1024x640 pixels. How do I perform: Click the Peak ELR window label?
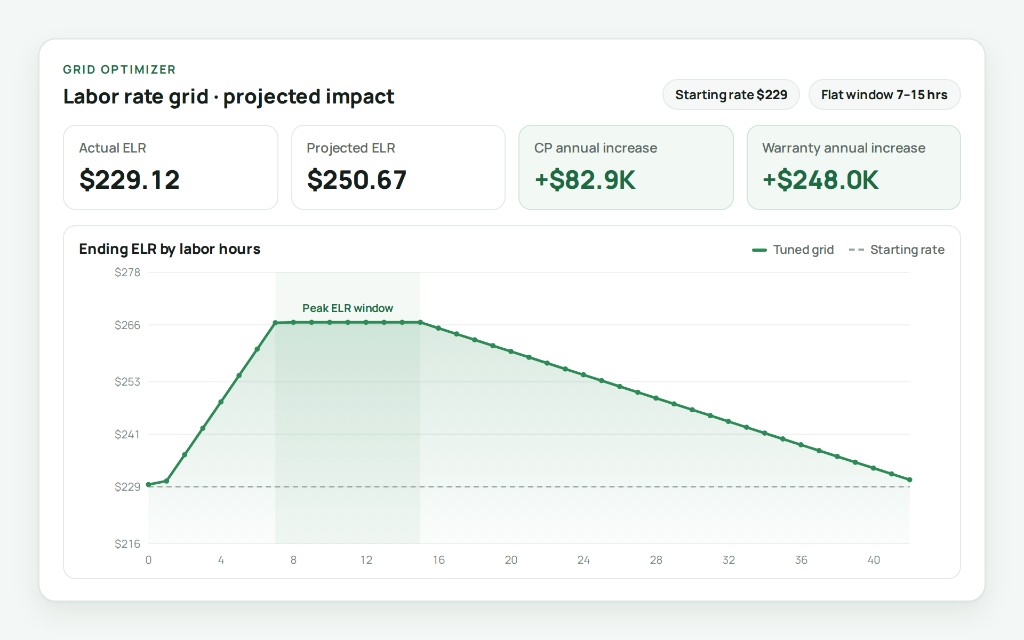point(347,308)
